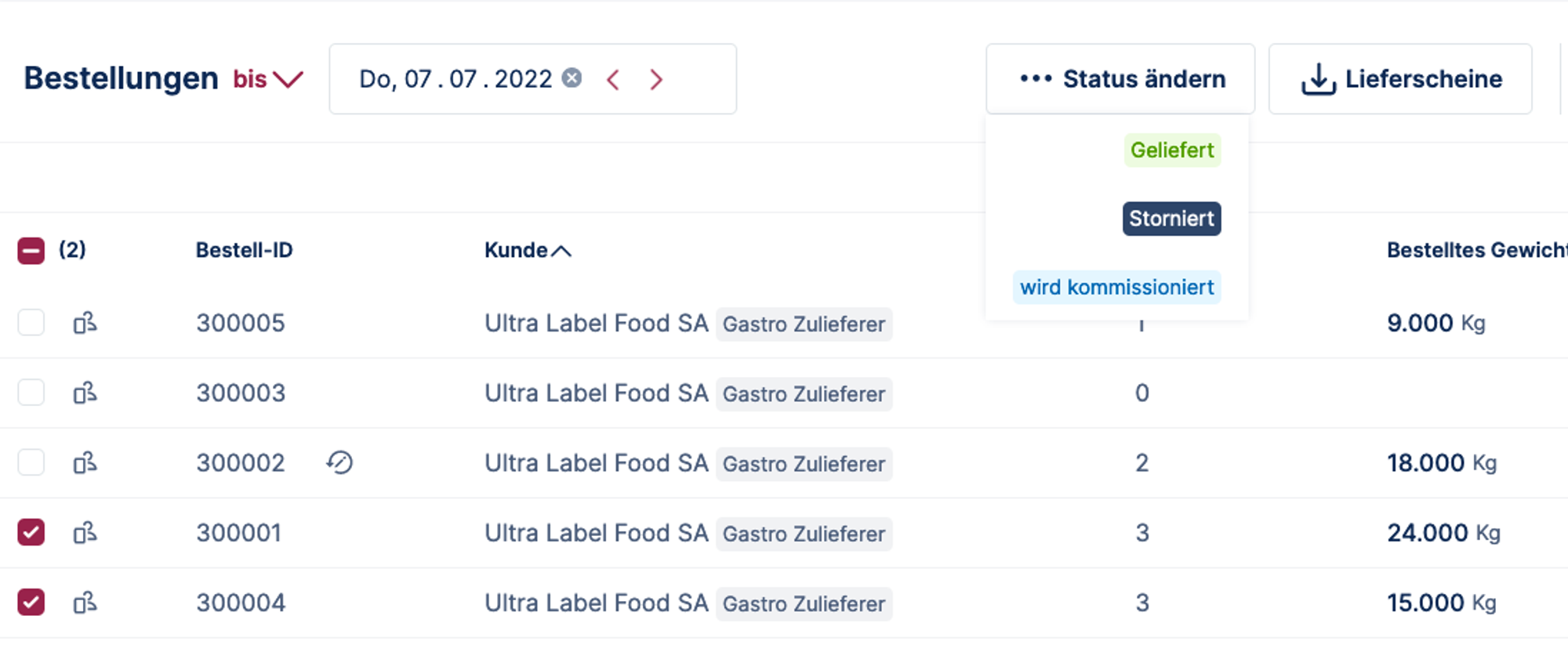Click the history icon beside order 300002
This screenshot has width=1568, height=652.
339,462
